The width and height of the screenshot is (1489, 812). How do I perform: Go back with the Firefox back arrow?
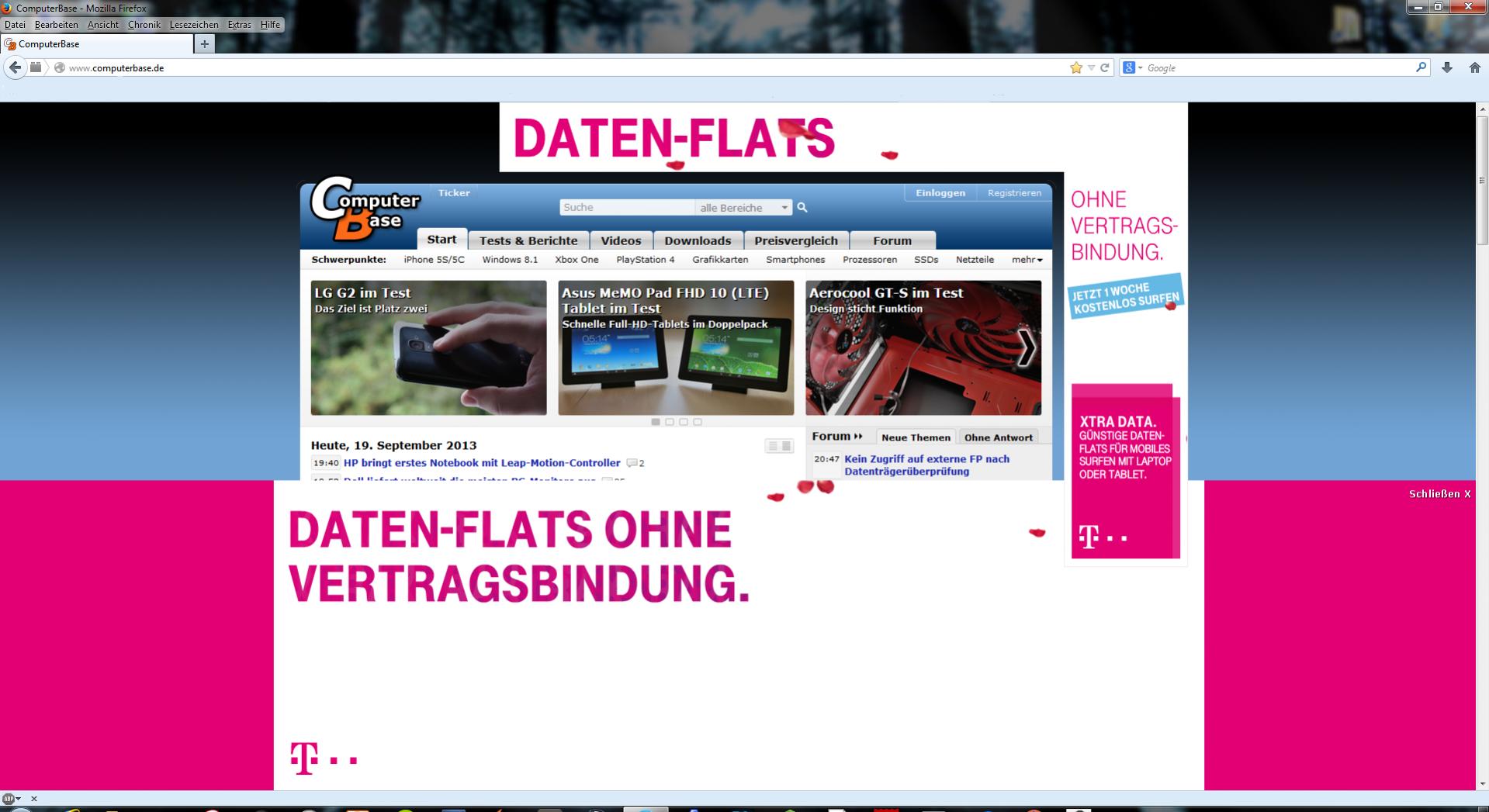pos(15,67)
